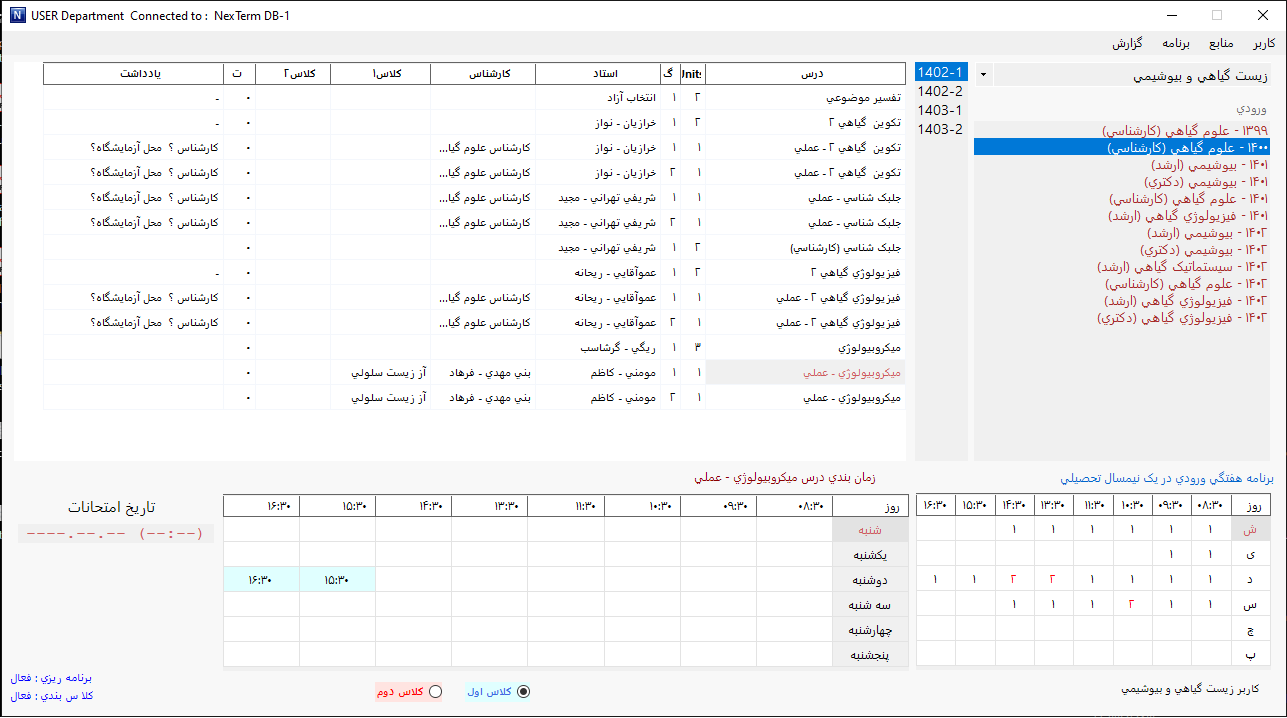Open the گزارش menu
1287x718 pixels.
(1128, 43)
